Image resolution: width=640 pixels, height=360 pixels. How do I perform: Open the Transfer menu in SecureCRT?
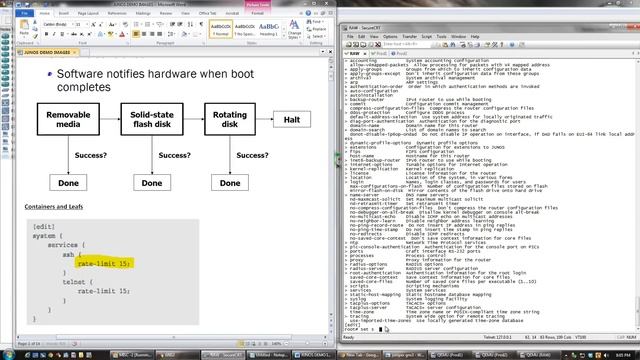pos(409,37)
